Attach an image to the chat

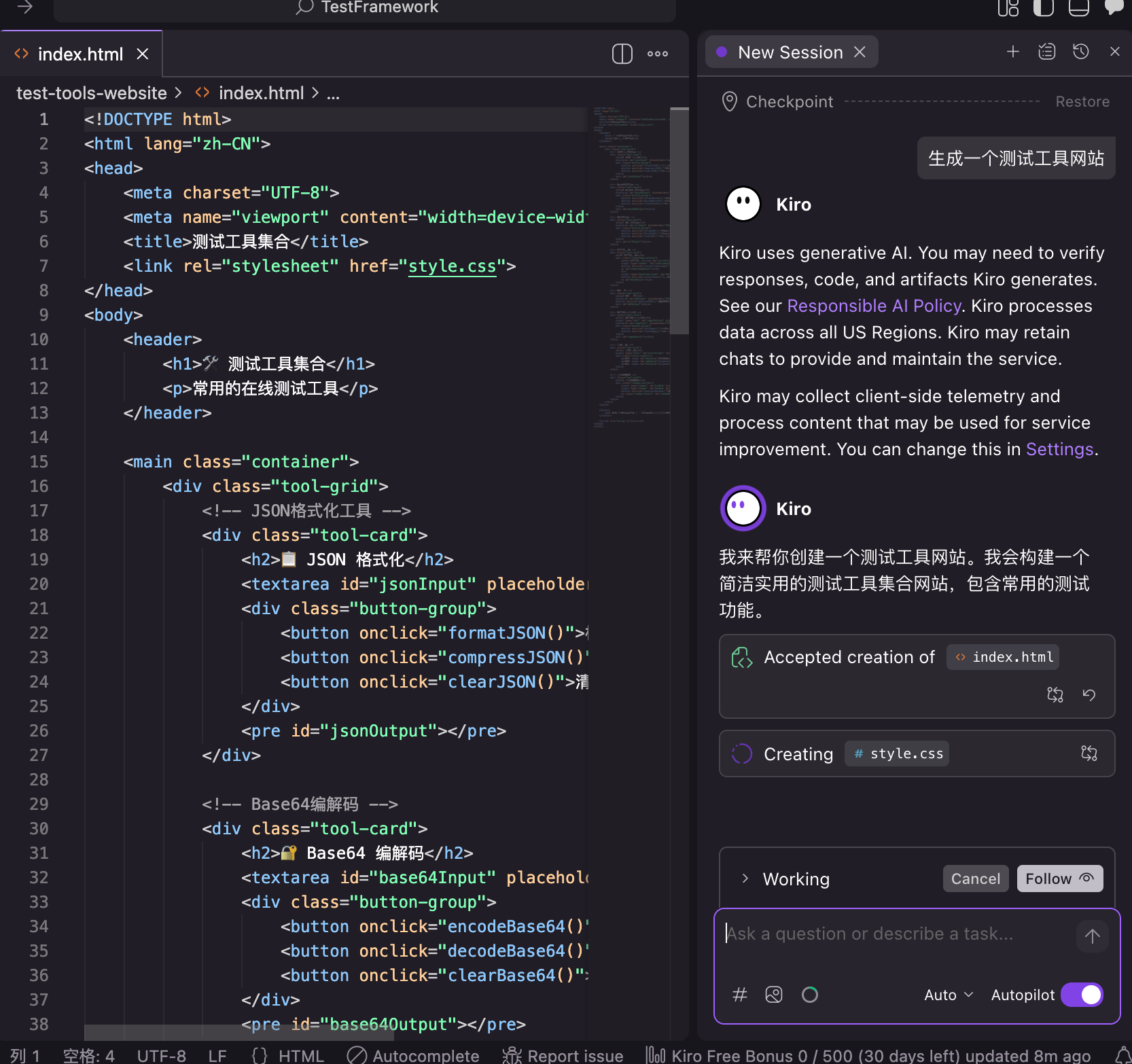click(773, 995)
